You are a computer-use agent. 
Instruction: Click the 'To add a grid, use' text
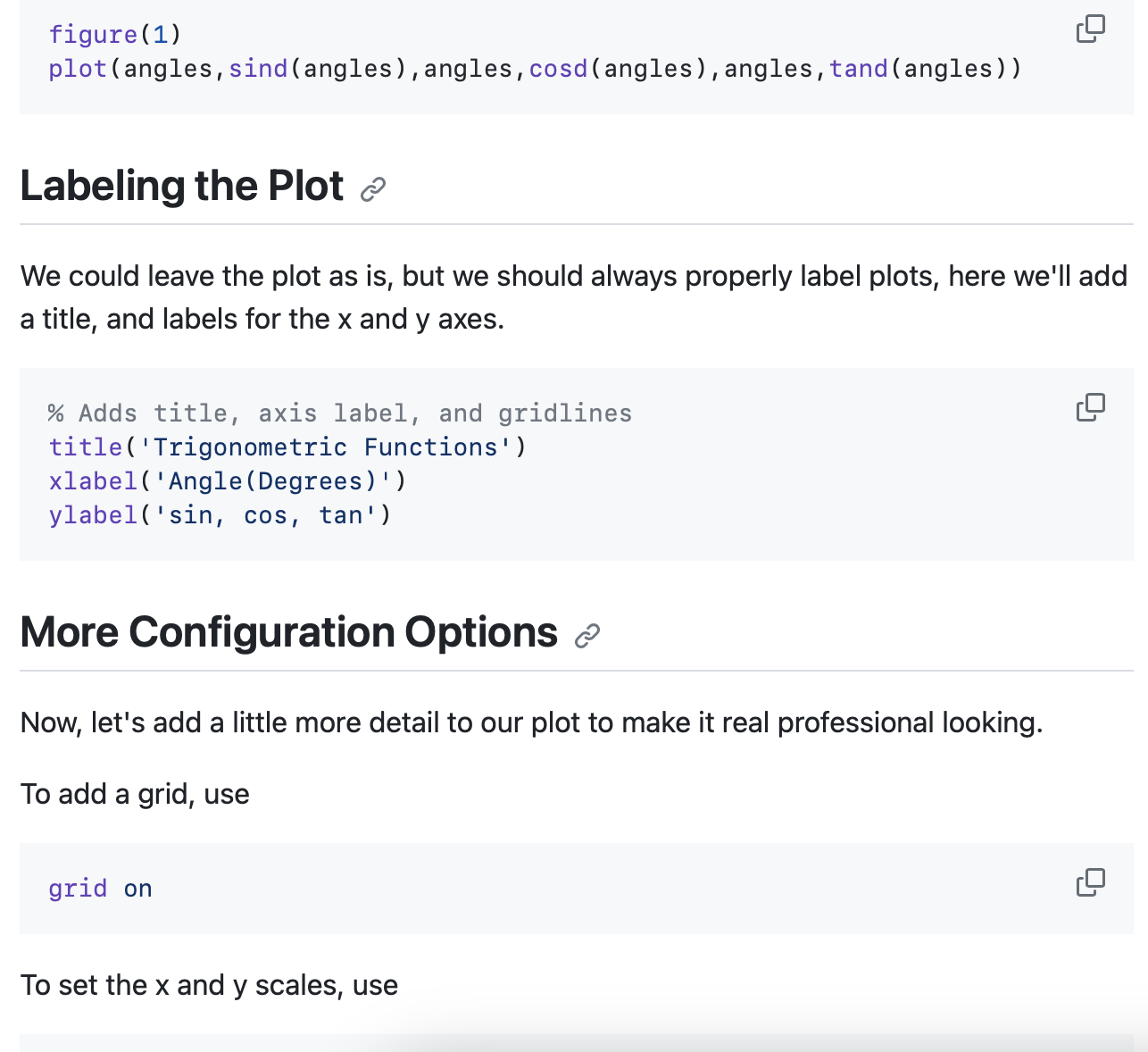tap(135, 794)
